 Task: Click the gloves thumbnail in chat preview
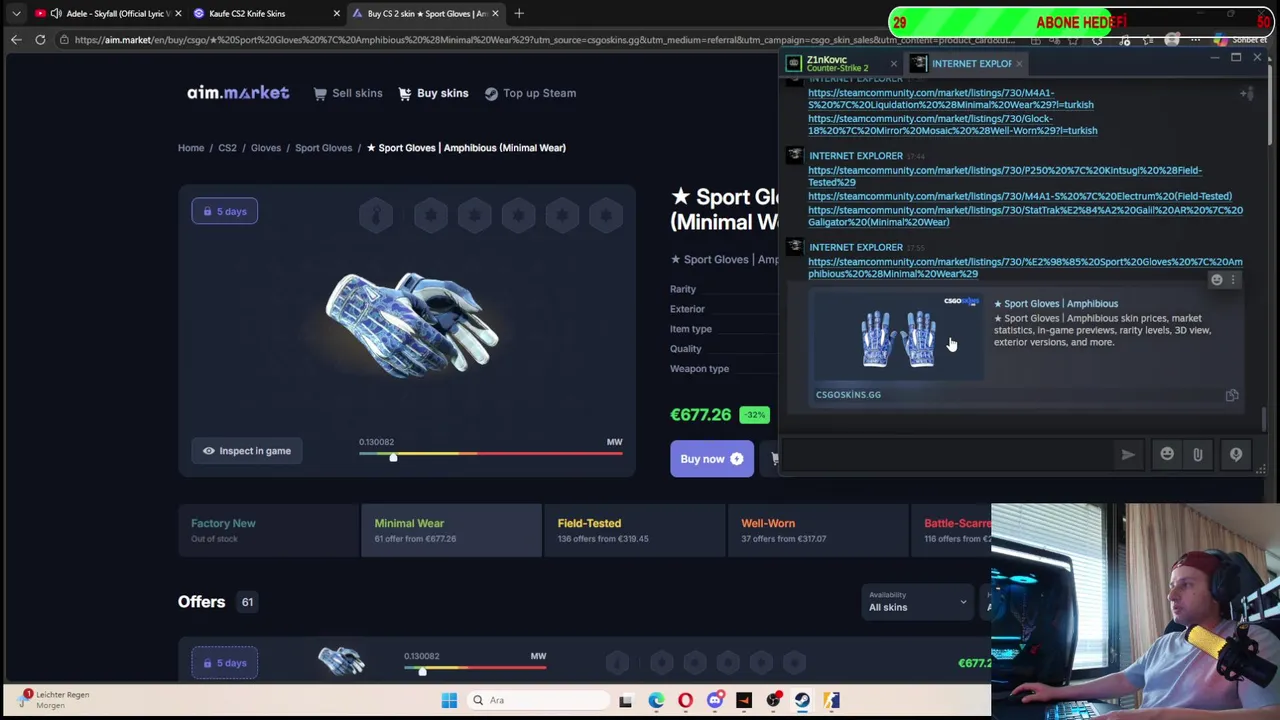(x=898, y=338)
